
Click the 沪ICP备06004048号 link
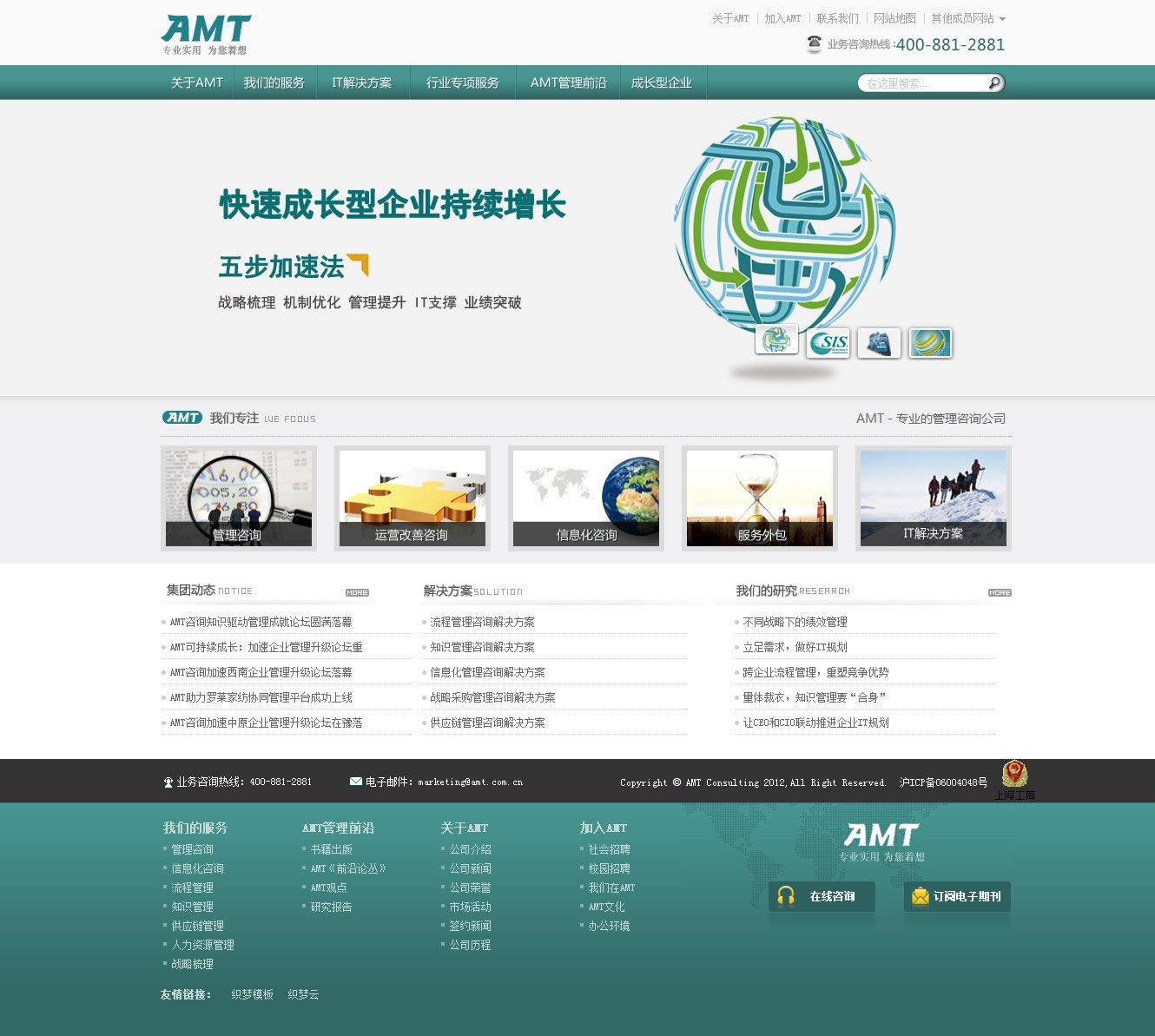click(943, 782)
